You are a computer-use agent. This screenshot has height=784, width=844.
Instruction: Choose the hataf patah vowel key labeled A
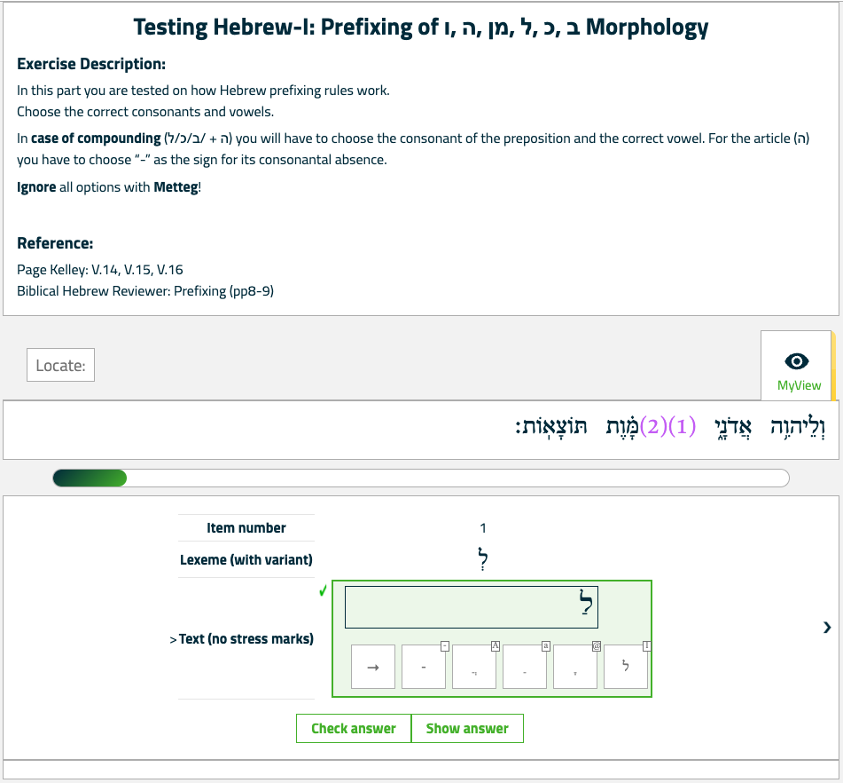pos(474,667)
